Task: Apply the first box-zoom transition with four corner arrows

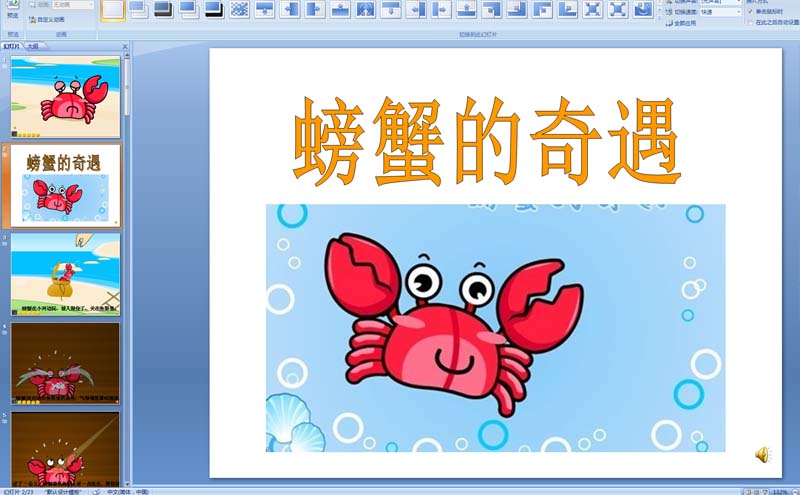Action: 593,10
